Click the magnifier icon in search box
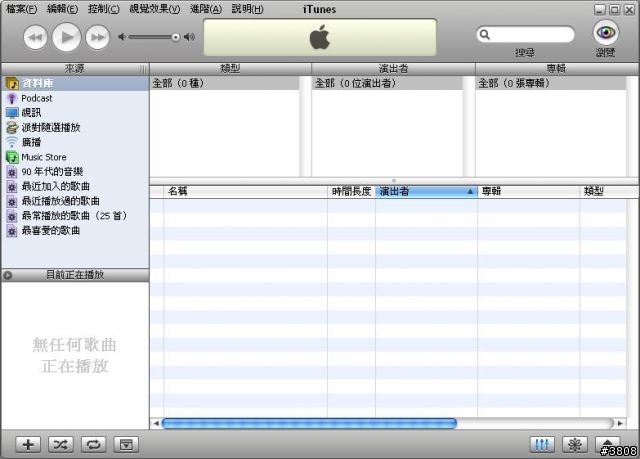640x459 pixels. (x=484, y=34)
